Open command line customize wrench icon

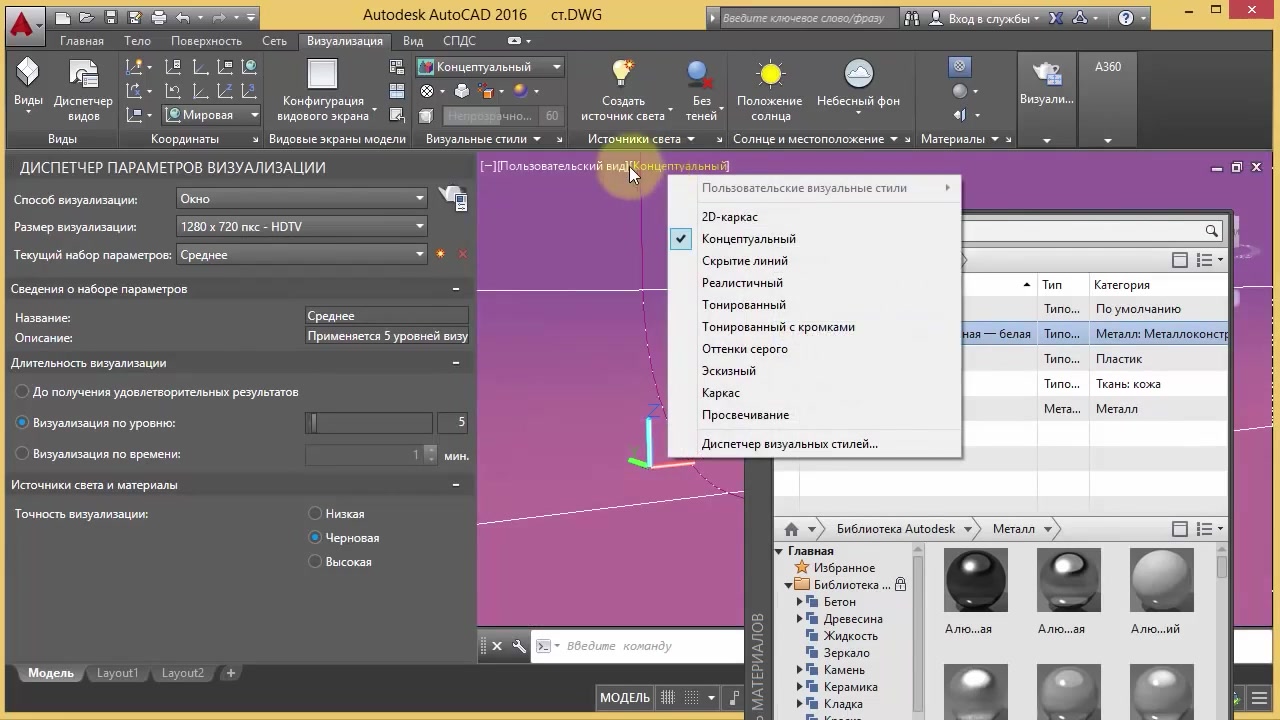519,646
